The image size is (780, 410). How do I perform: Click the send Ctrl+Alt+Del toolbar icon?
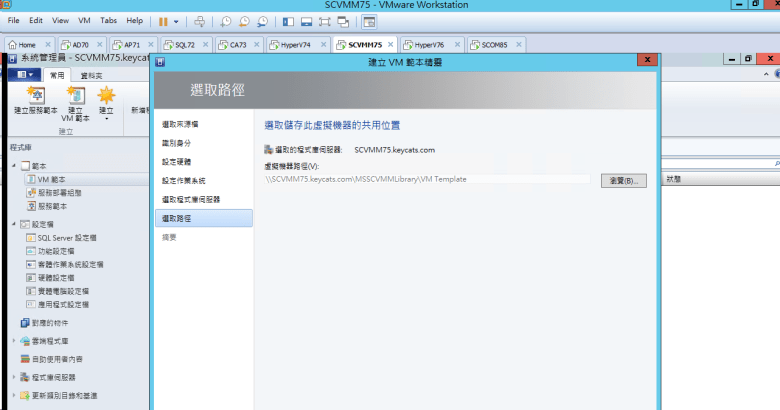point(199,20)
